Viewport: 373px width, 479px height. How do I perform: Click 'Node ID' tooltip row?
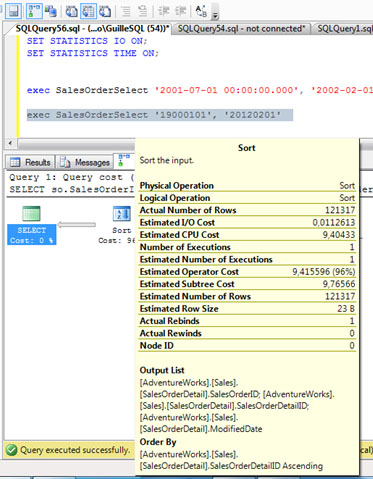click(247, 346)
